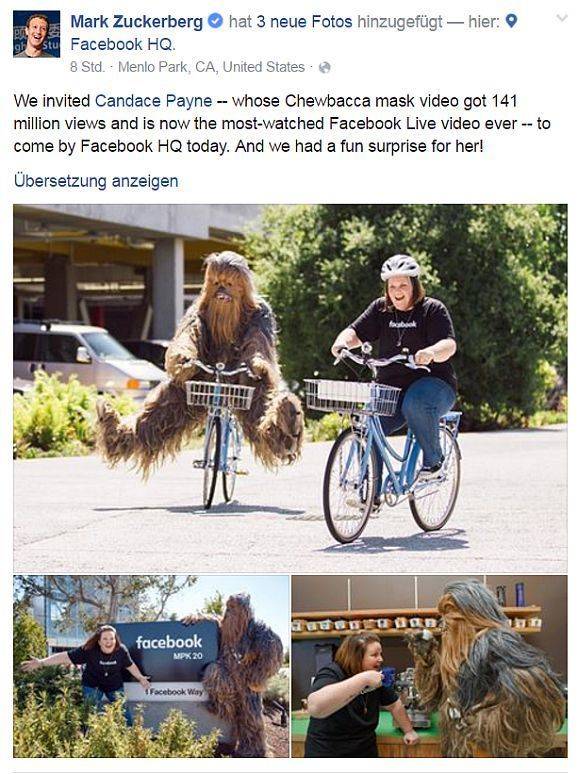Click the '8 Std.' timestamp
This screenshot has width=580, height=774.
(87, 67)
